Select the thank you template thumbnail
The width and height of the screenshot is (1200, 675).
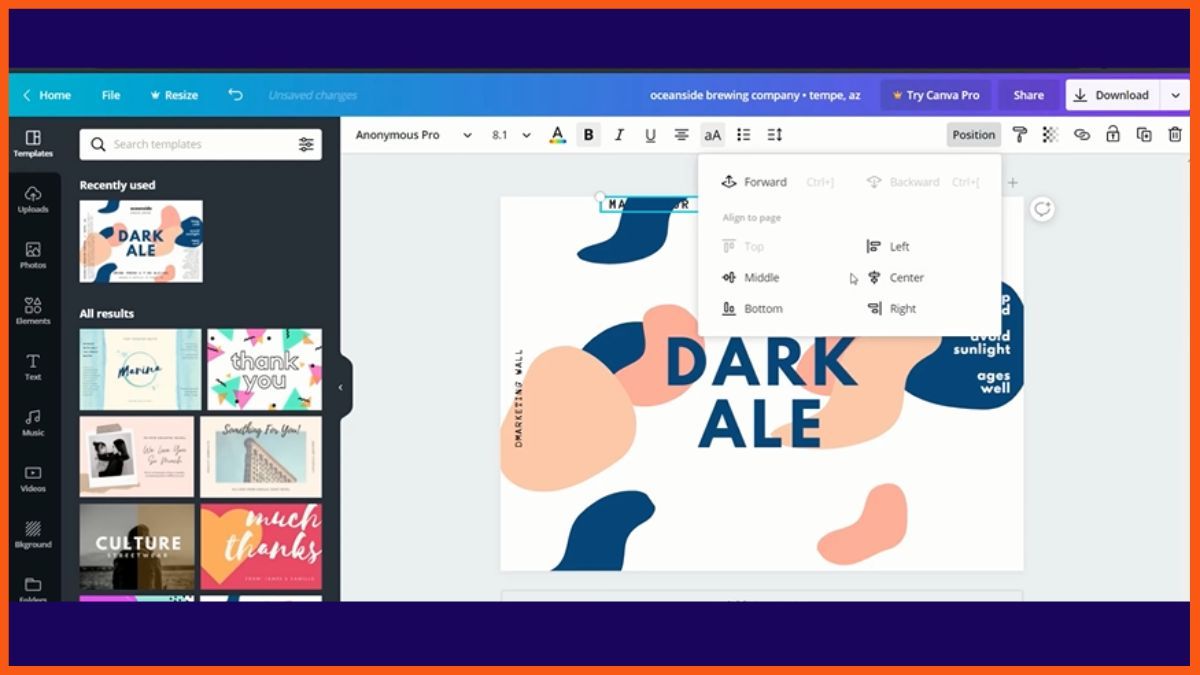(264, 369)
